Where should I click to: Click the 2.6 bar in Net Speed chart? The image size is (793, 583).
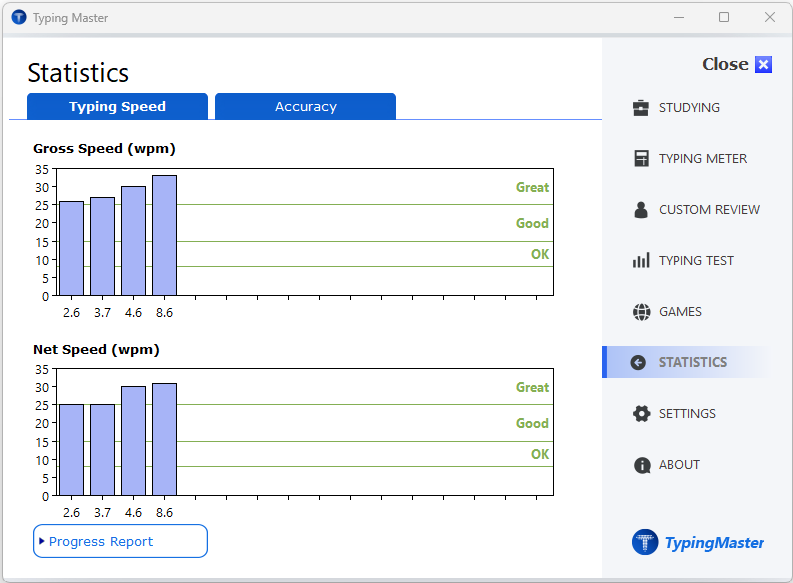pyautogui.click(x=71, y=450)
